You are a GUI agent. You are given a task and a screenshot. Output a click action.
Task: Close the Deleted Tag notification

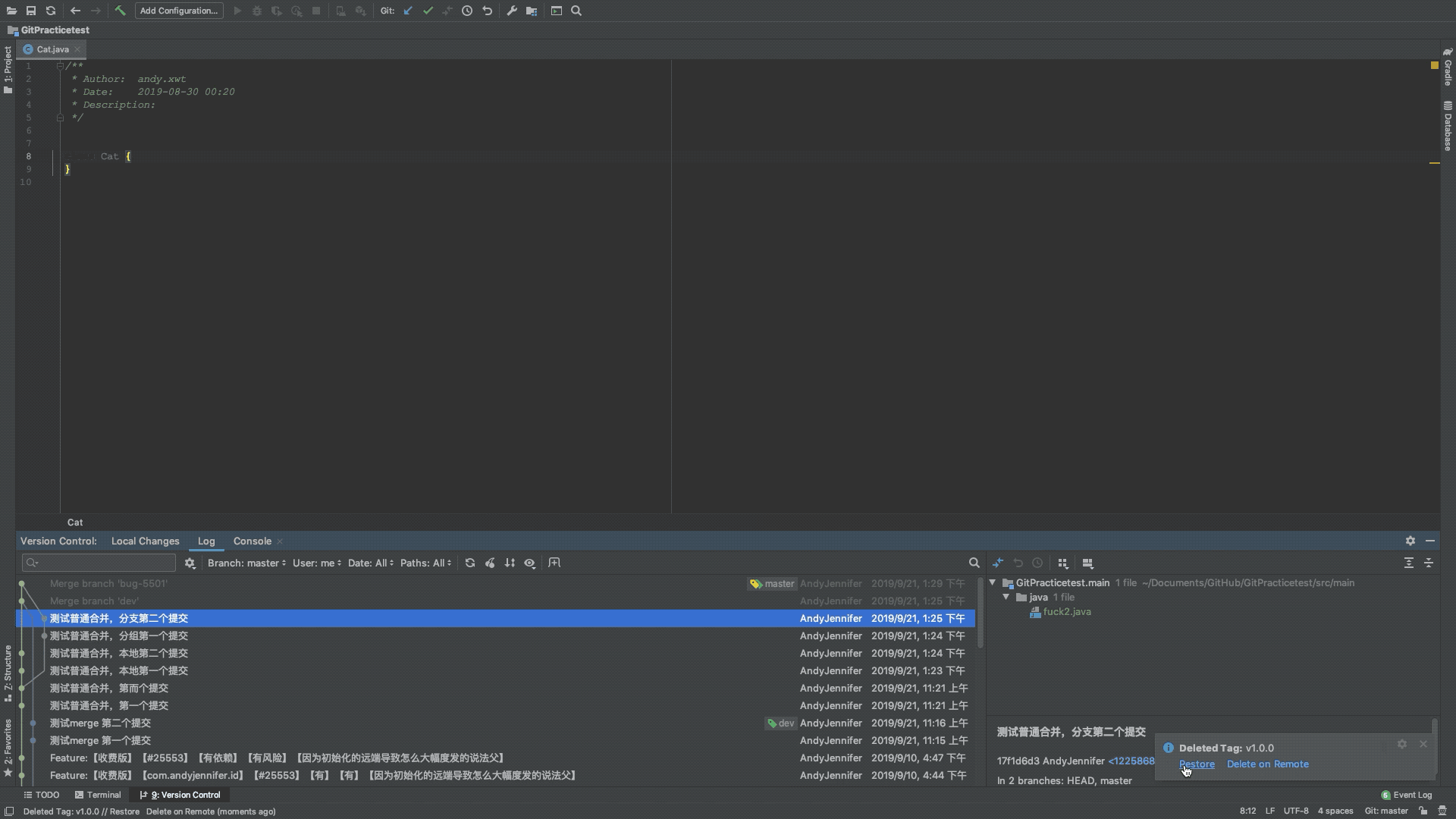[x=1423, y=744]
